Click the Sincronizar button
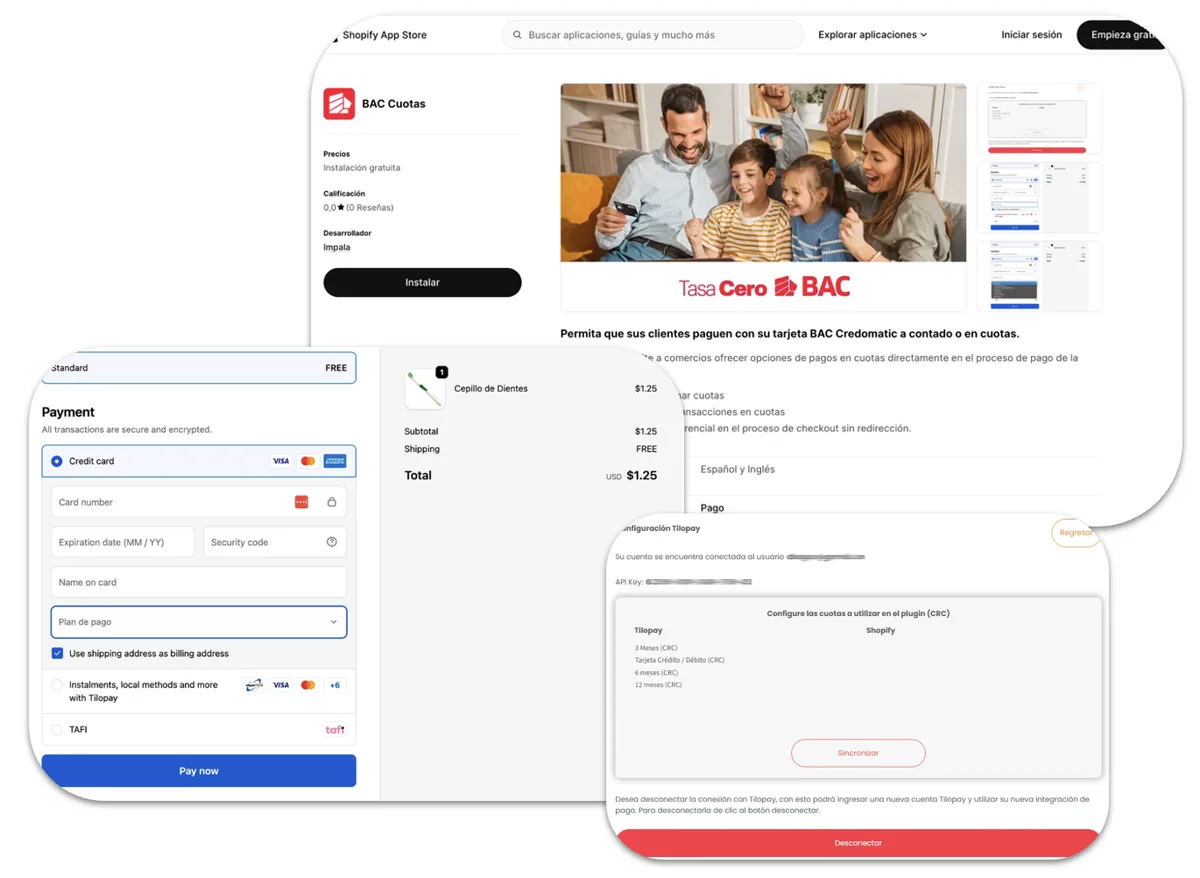Screen dimensions: 1200x878 [x=858, y=753]
